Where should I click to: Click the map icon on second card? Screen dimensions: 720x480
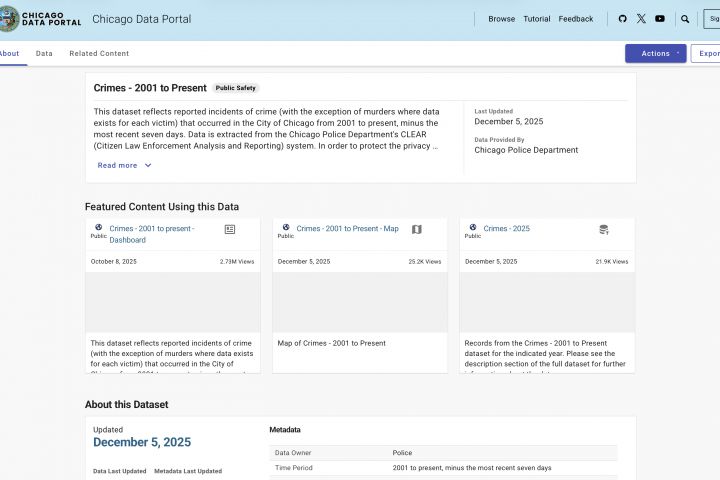[x=417, y=230]
